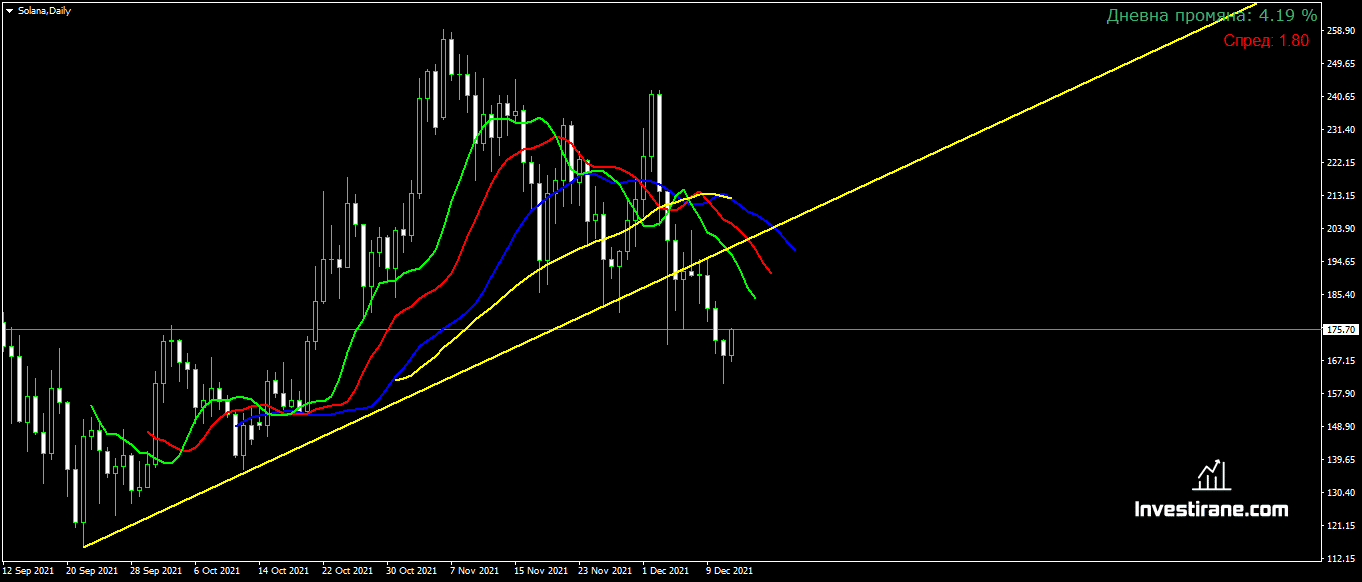Screen dimensions: 1362x582
Task: Click the 112.15 price axis label
Action: coord(1340,558)
